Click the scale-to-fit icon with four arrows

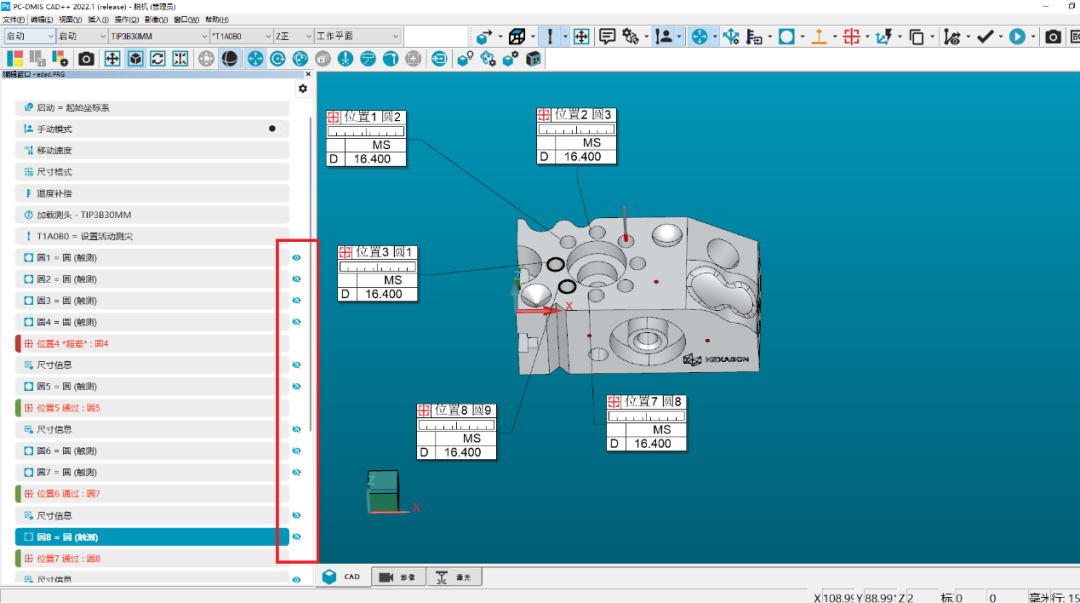click(112, 59)
